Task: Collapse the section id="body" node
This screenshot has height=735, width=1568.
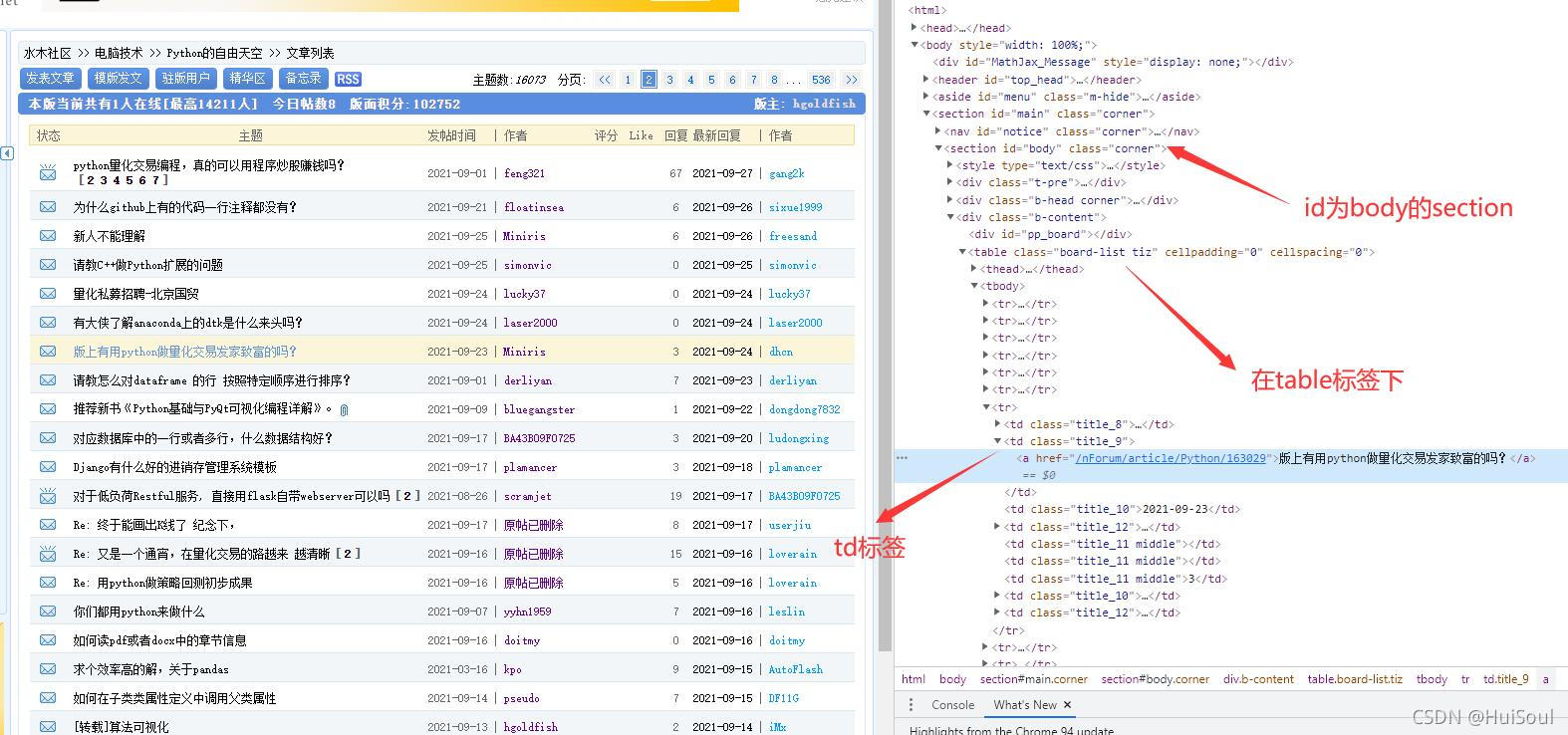Action: [938, 148]
